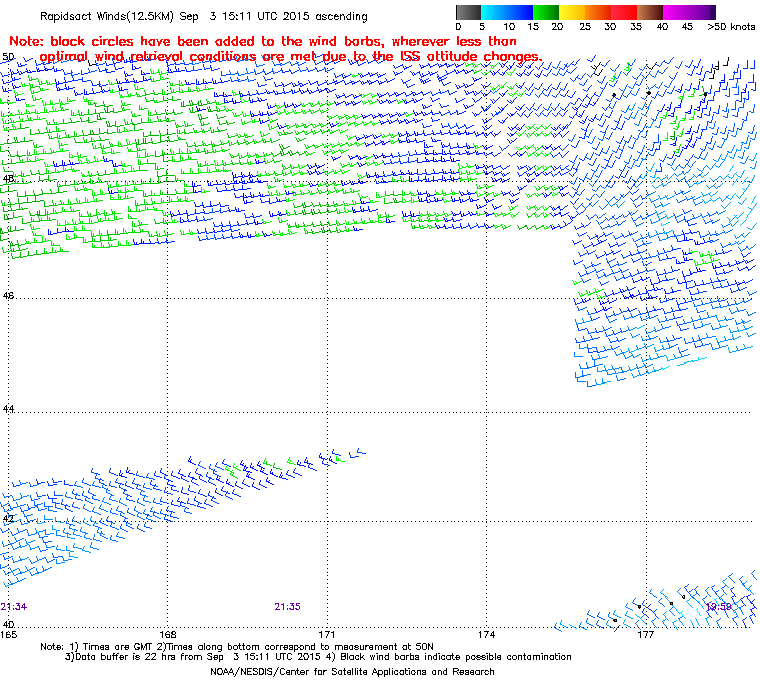Click the brown 35-40 knots legend segment
760x688 pixels.
(650, 12)
